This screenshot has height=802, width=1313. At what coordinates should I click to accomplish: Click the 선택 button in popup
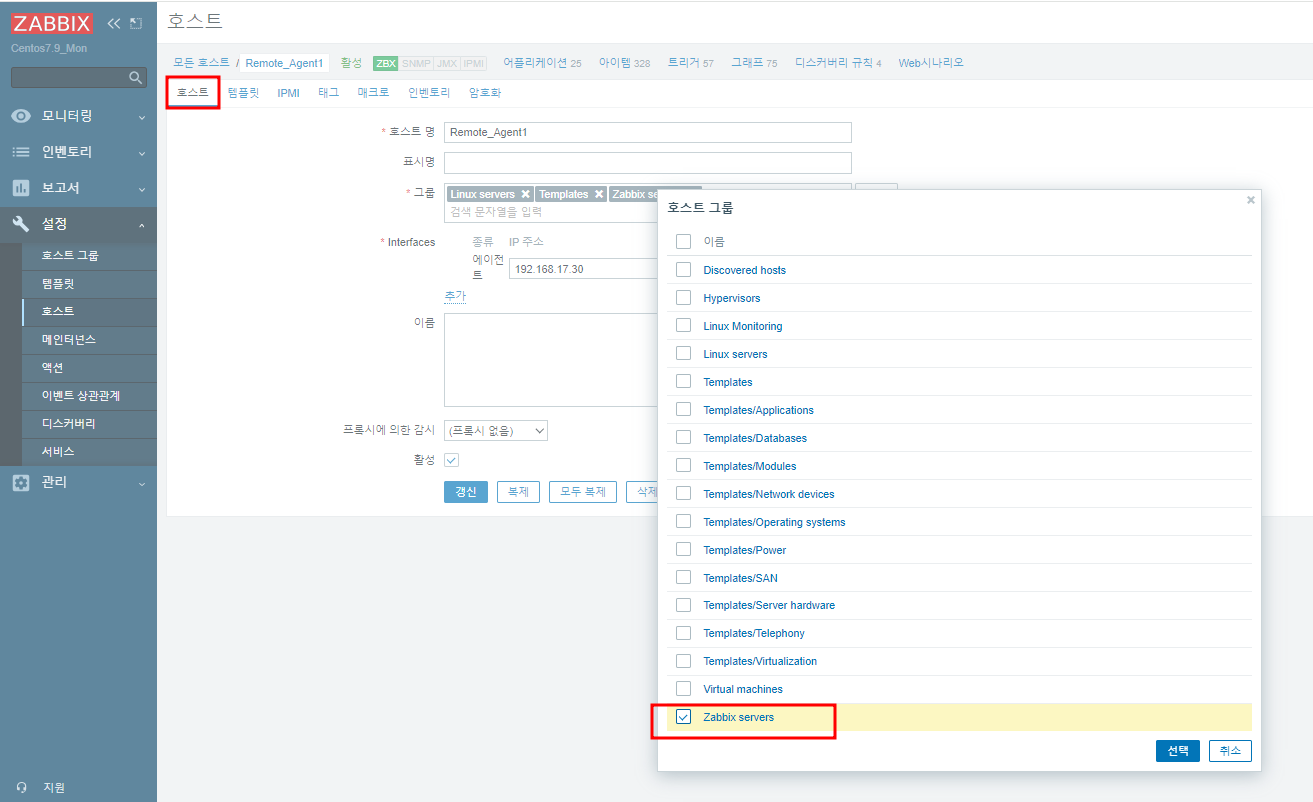click(1177, 751)
